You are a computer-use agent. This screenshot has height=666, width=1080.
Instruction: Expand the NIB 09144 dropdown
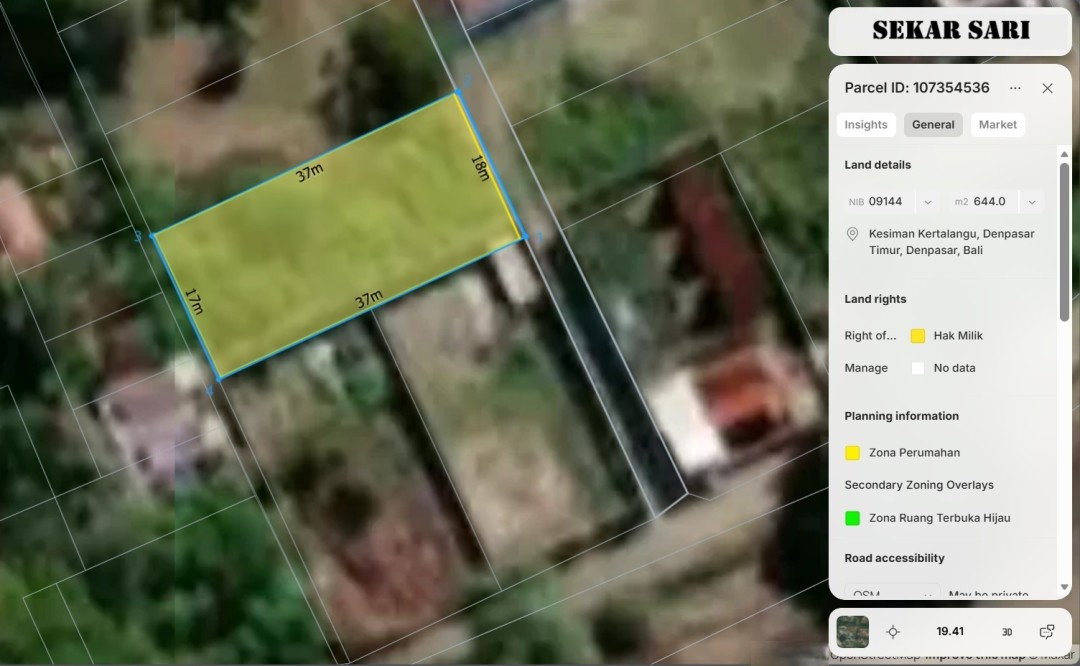click(927, 202)
